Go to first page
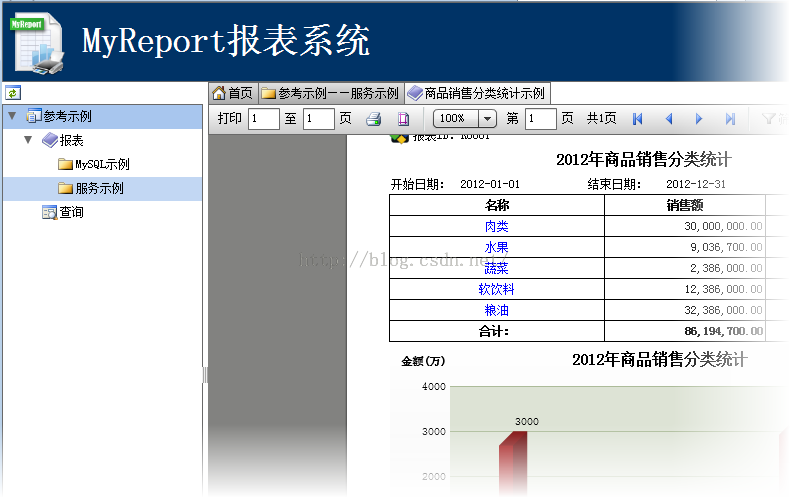 pyautogui.click(x=637, y=119)
